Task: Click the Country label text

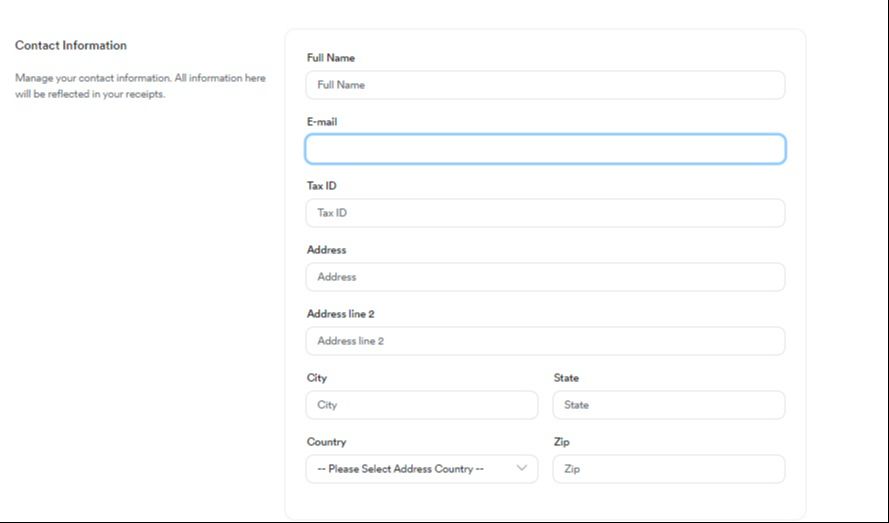Action: tap(326, 442)
